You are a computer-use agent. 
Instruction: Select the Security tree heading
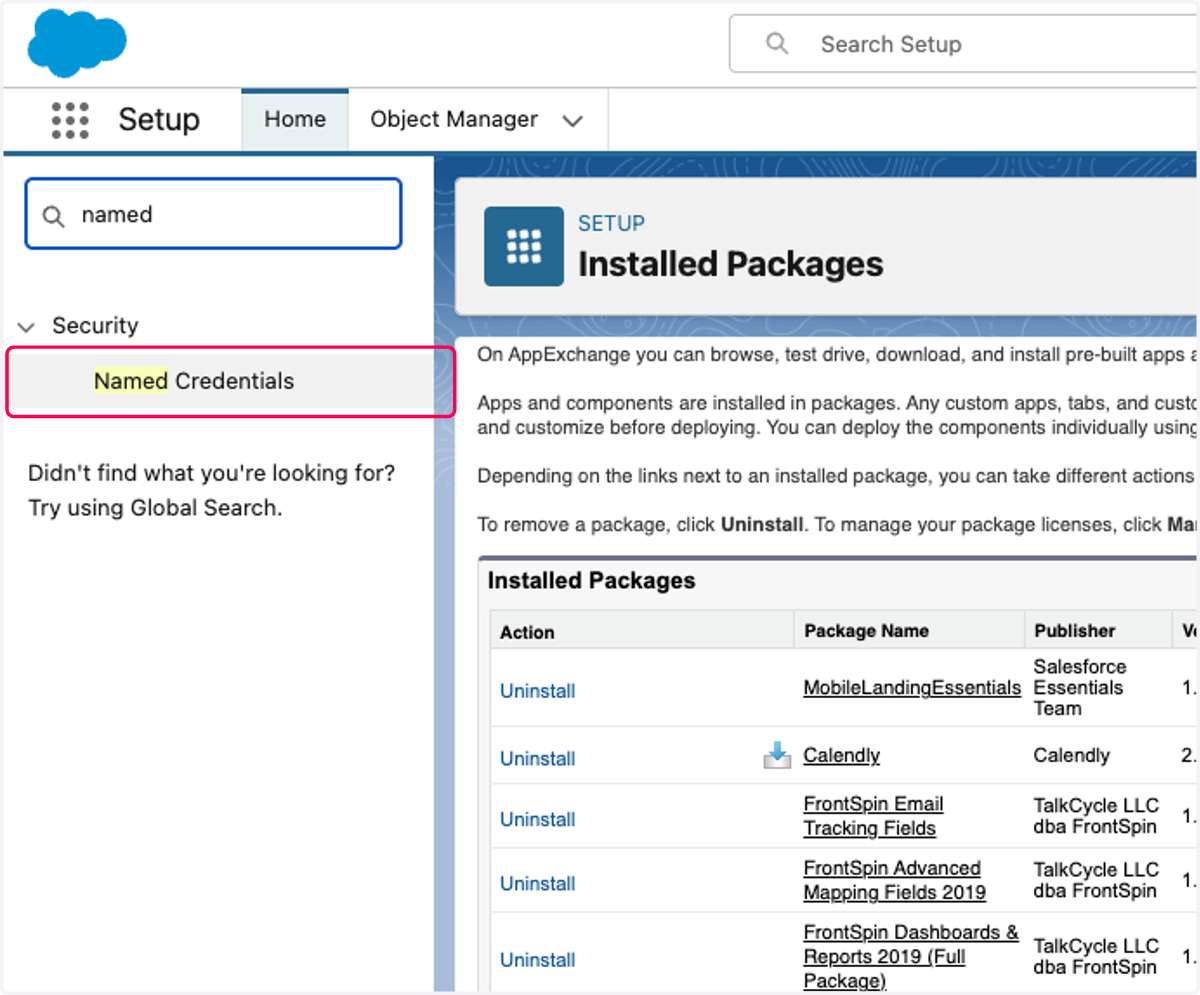(95, 325)
